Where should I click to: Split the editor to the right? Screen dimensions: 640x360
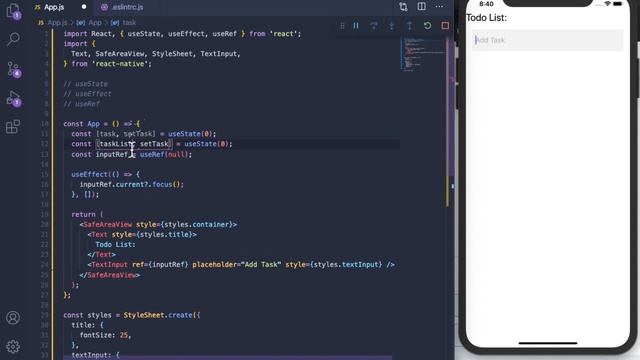point(422,7)
